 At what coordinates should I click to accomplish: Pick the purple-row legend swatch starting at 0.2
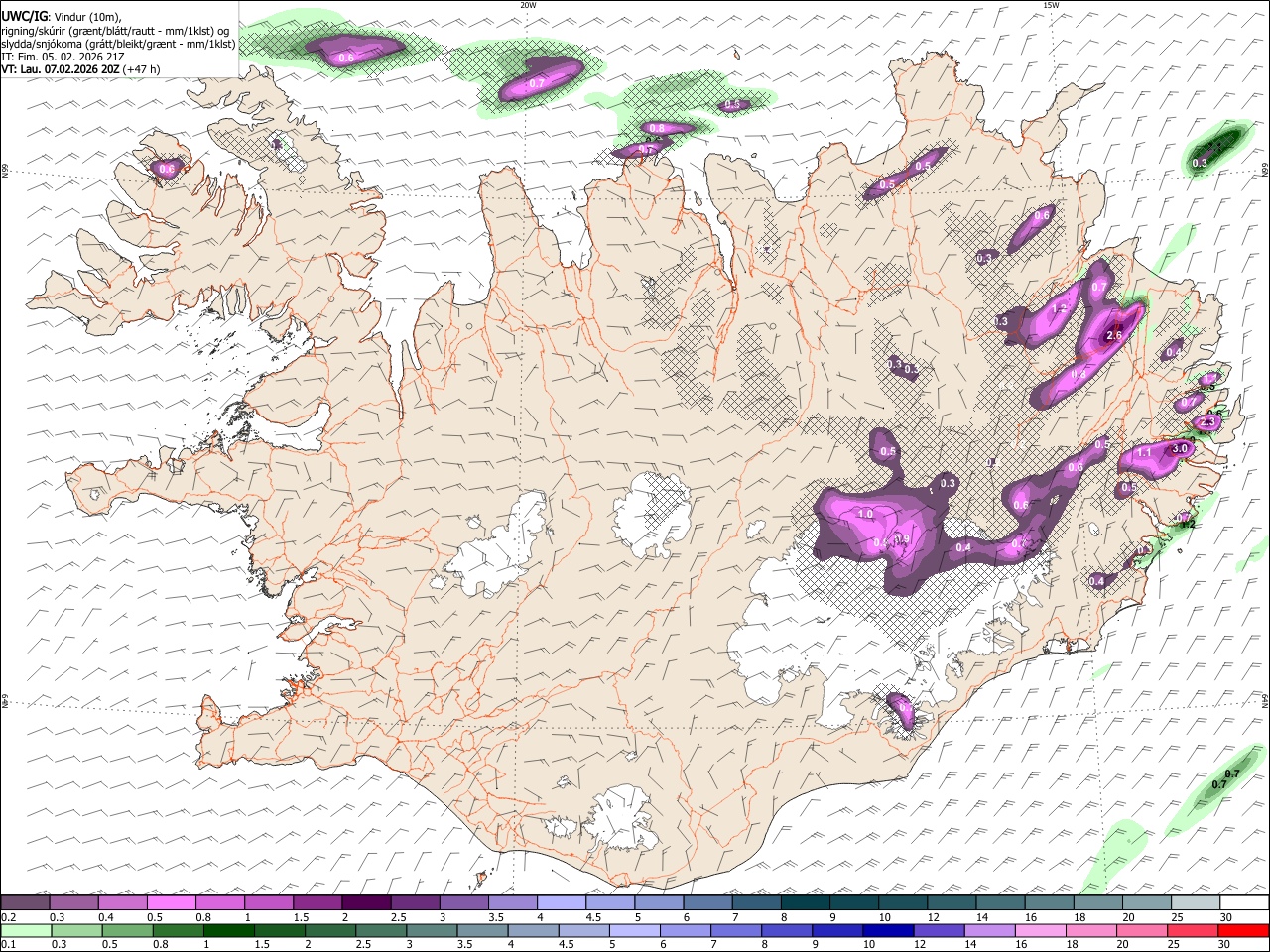point(25,903)
